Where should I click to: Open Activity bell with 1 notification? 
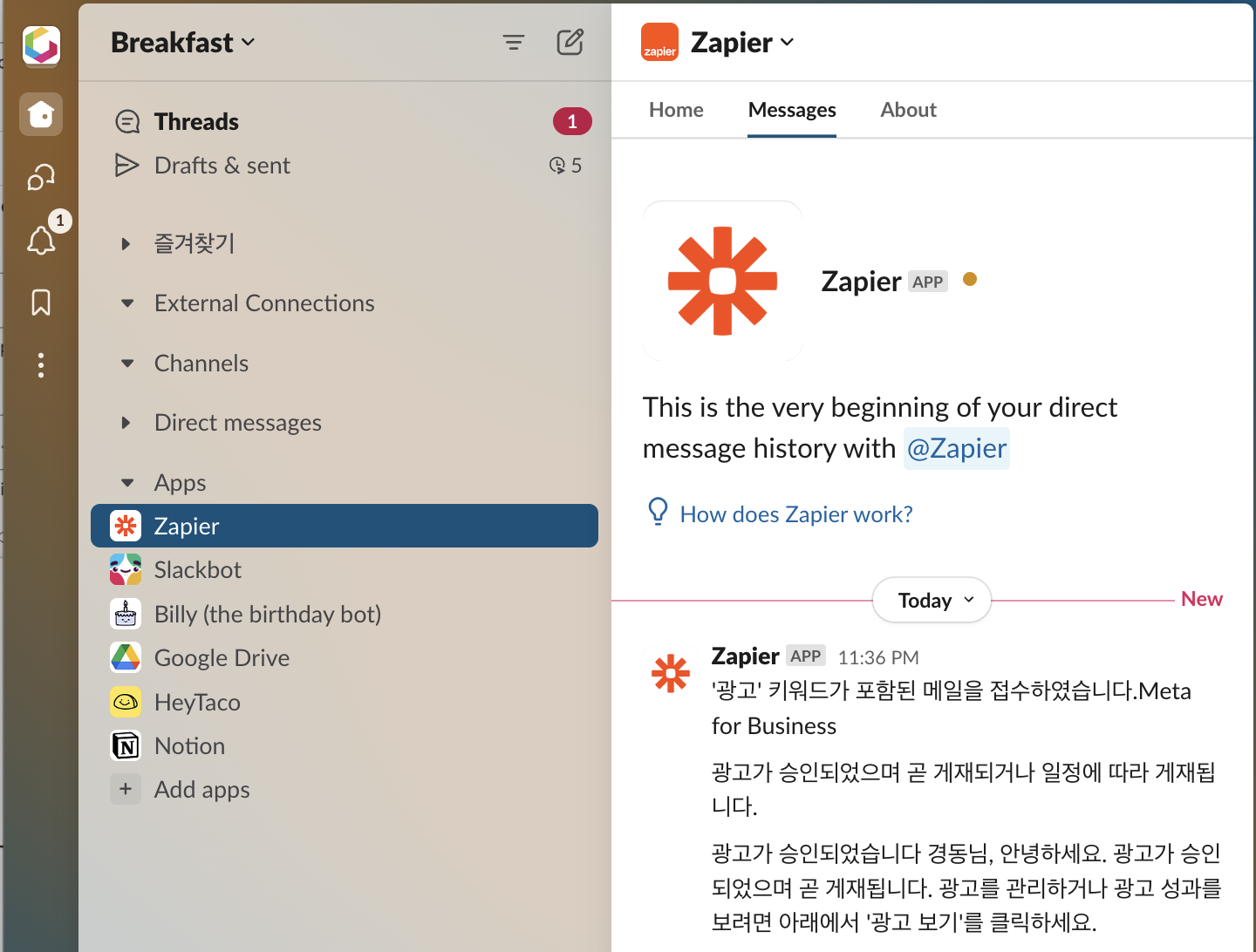(x=41, y=239)
